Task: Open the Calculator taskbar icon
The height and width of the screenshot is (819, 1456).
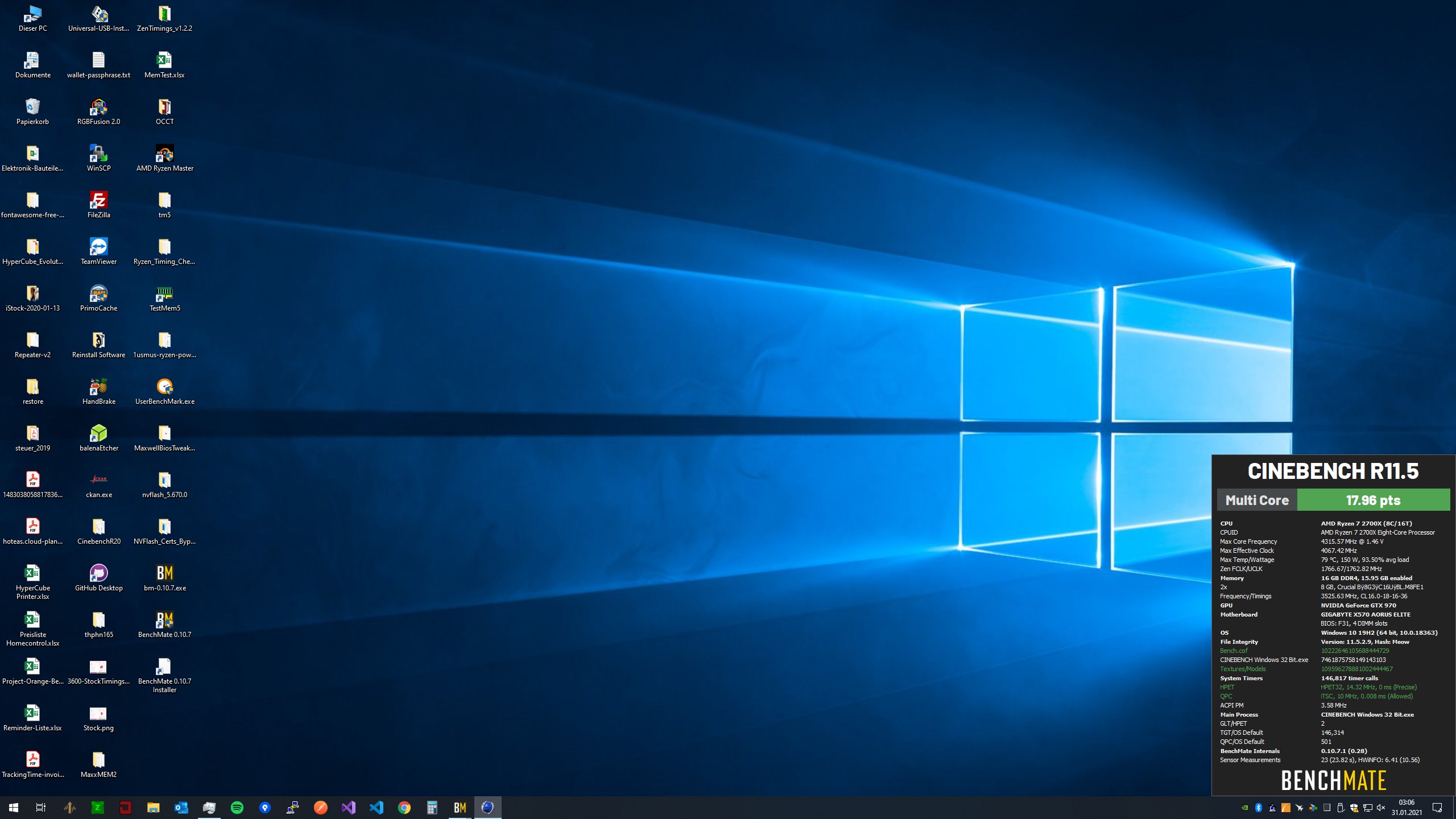Action: 432,807
